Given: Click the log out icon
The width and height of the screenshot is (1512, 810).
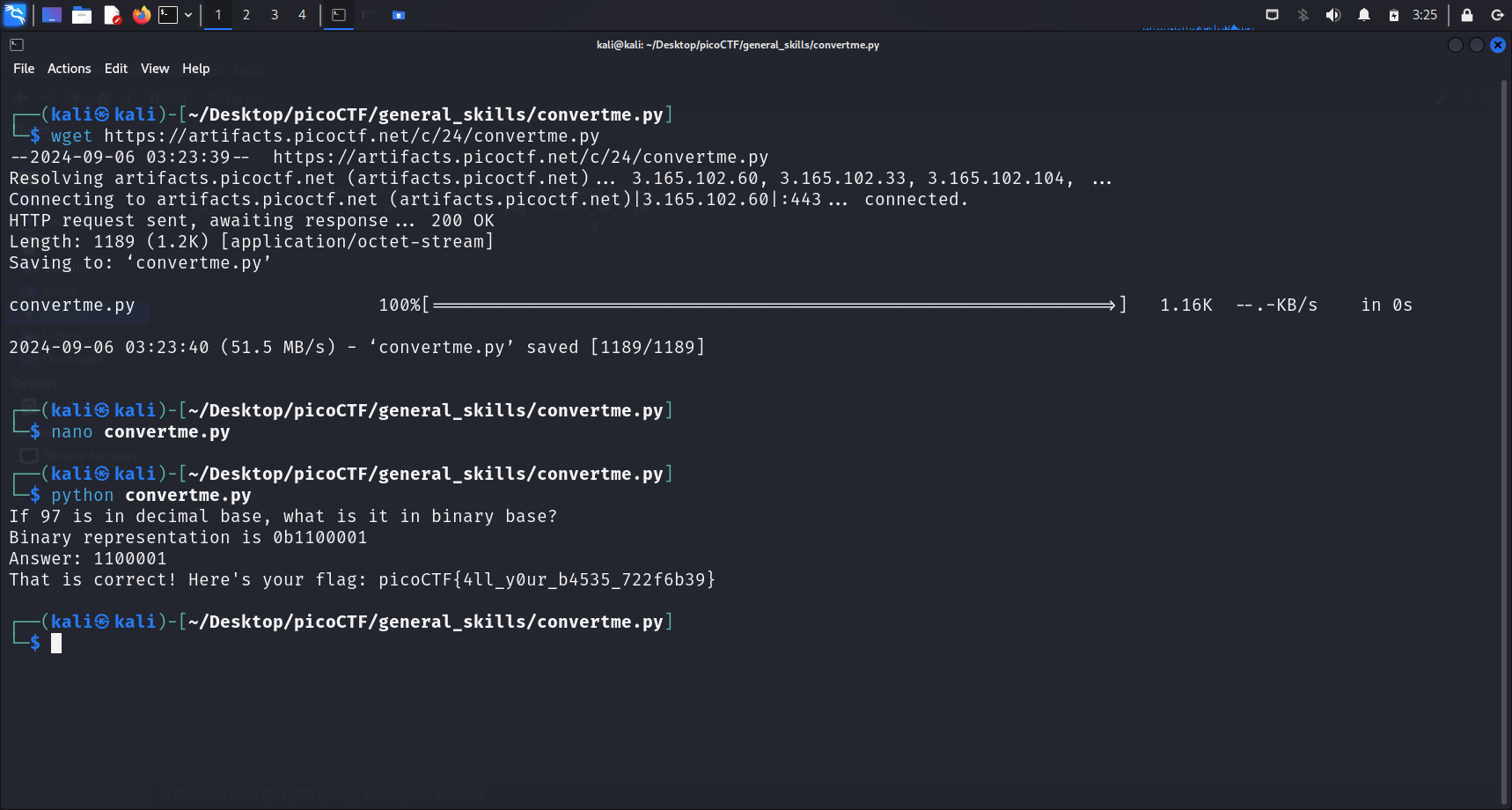Looking at the screenshot, I should tap(1496, 15).
